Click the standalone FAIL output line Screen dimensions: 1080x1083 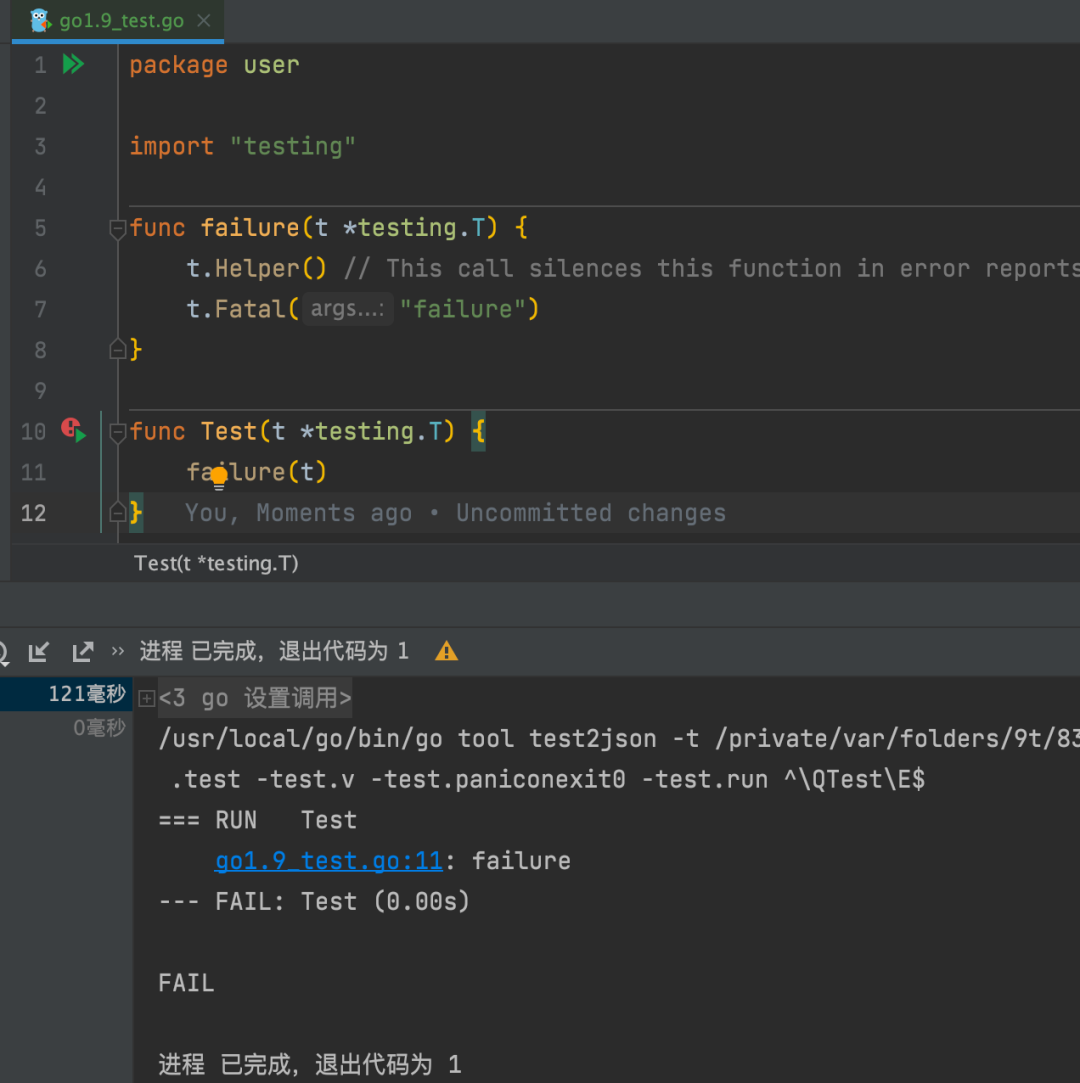tap(186, 983)
